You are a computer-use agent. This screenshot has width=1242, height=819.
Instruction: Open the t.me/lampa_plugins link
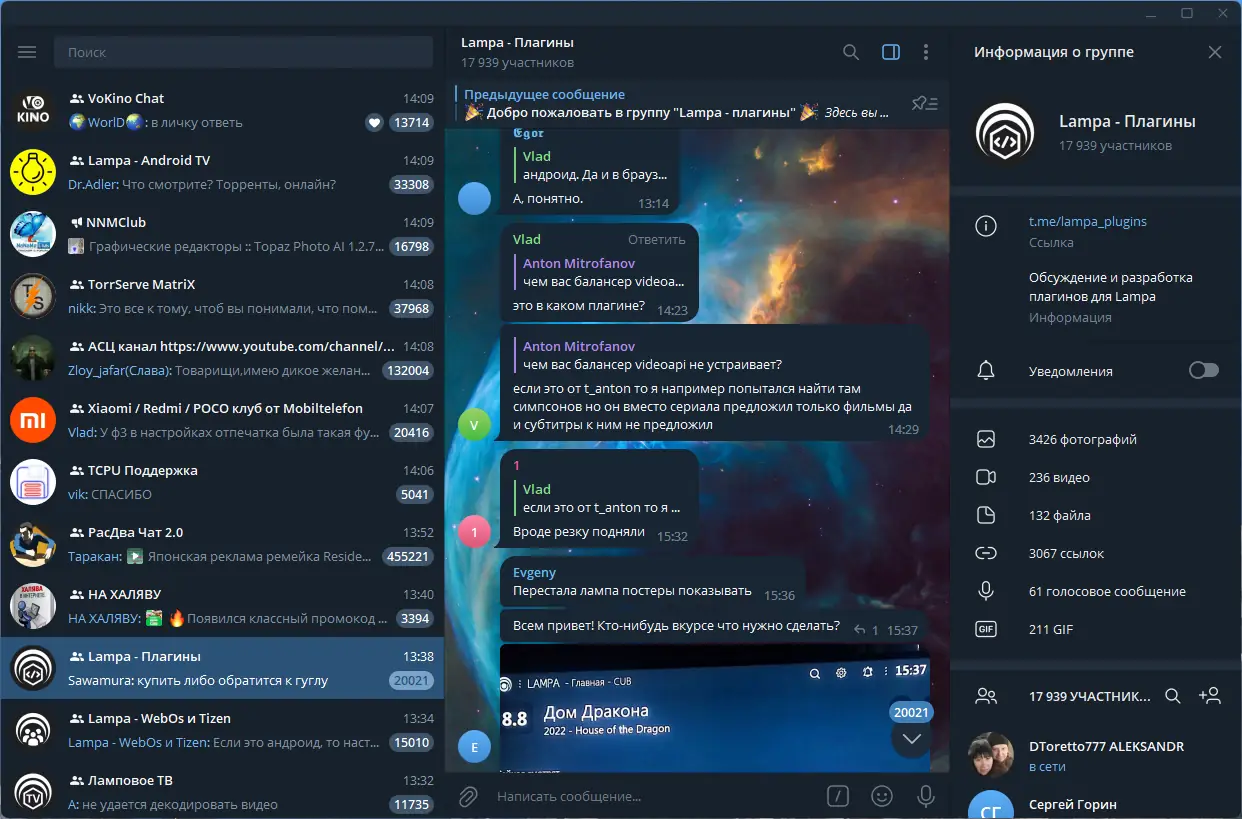[x=1088, y=221]
